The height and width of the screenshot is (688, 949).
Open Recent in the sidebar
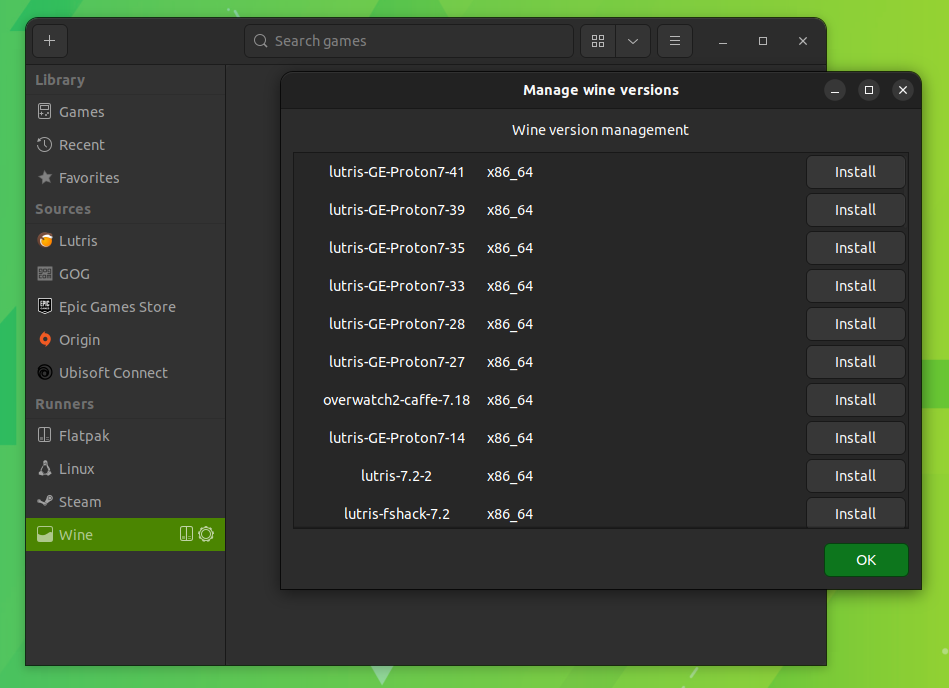(x=125, y=145)
